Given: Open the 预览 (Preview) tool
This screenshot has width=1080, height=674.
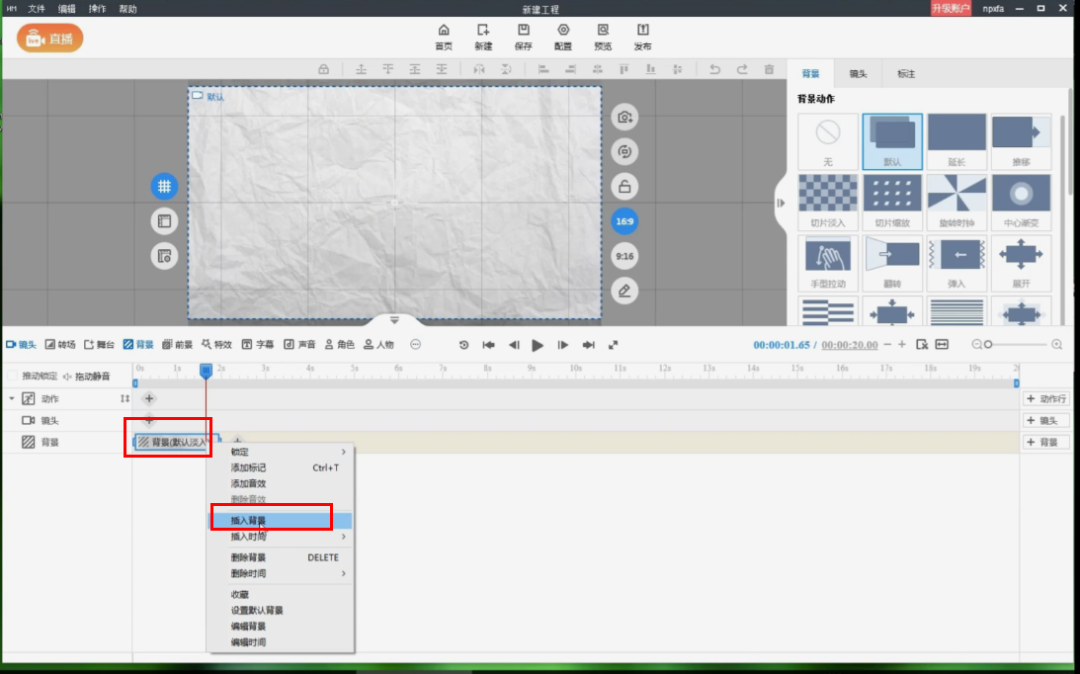Looking at the screenshot, I should coord(603,36).
